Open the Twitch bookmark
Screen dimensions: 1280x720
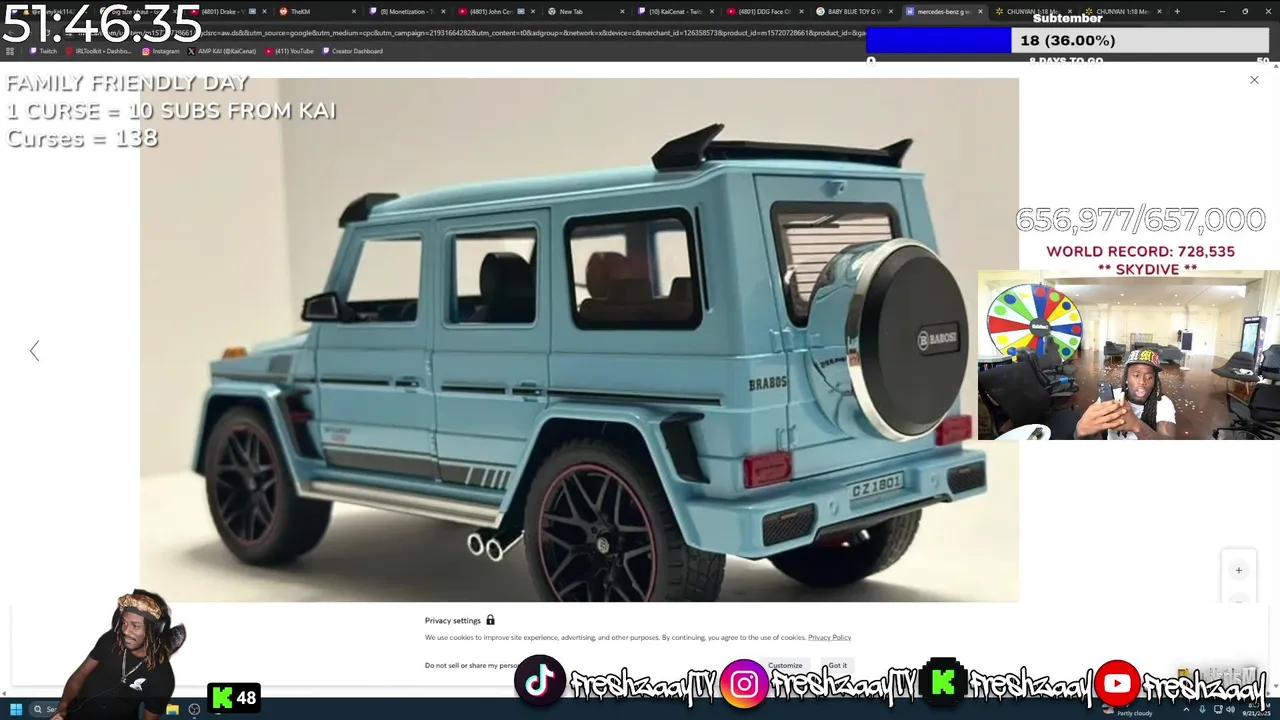pos(44,51)
